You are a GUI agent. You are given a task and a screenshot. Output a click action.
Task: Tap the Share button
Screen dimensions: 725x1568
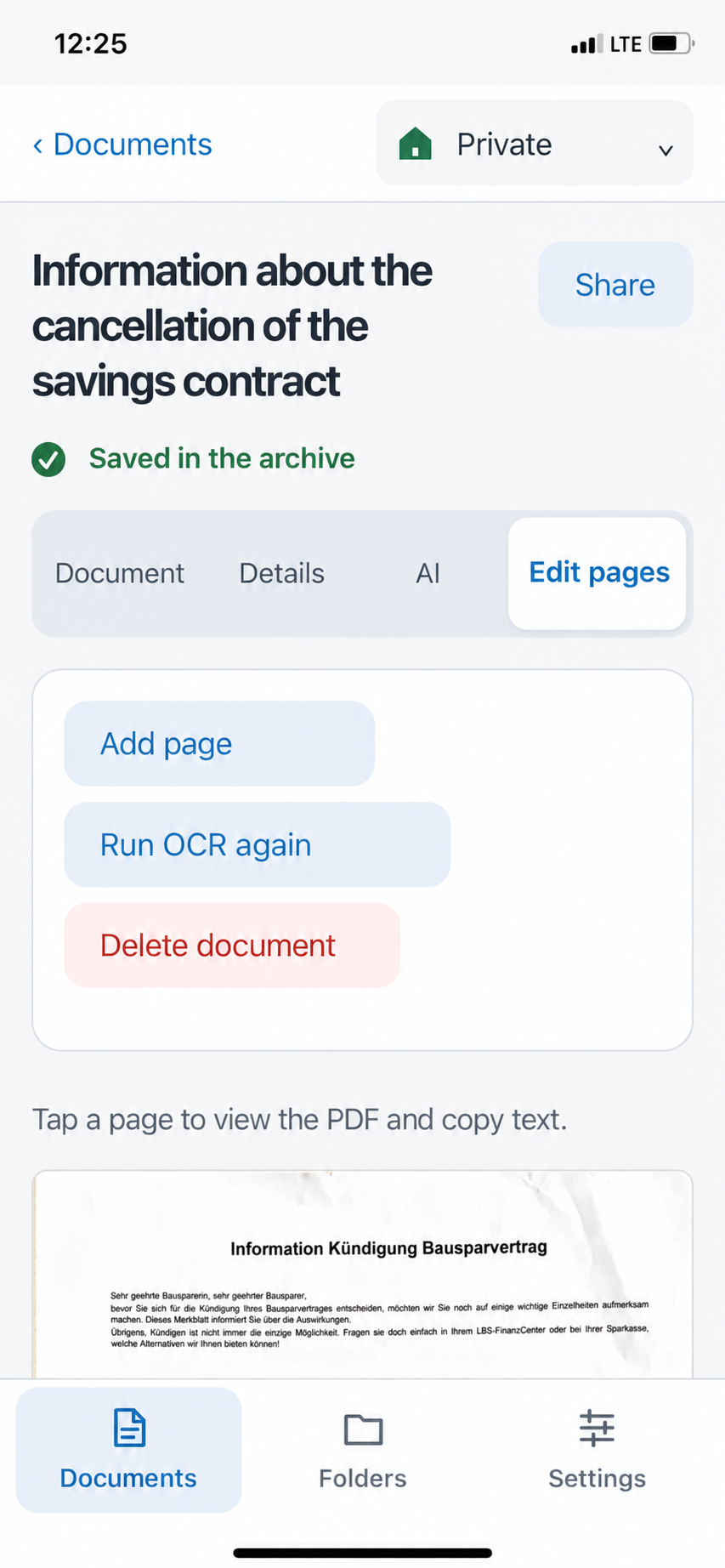coord(615,284)
